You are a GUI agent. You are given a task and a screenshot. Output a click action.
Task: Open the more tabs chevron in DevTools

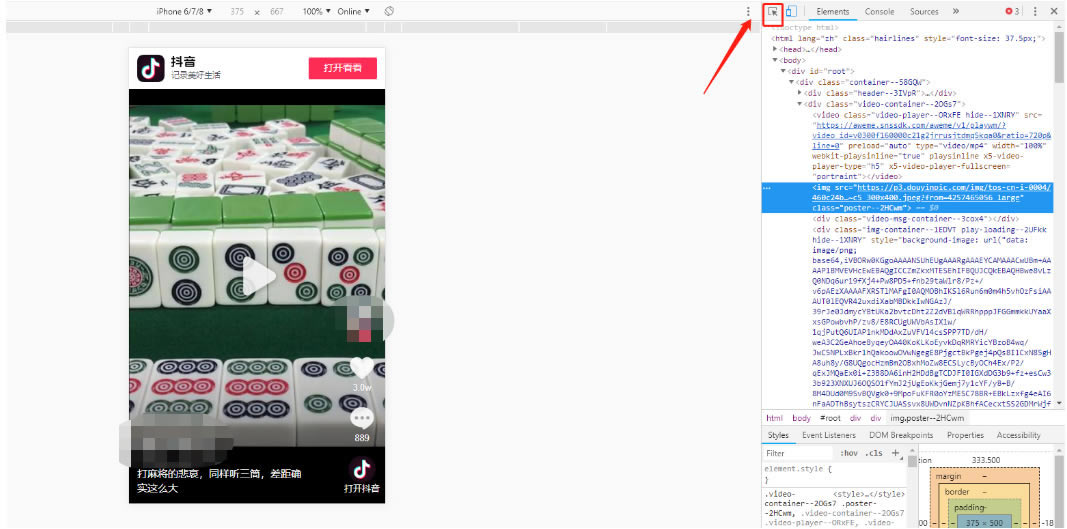coord(956,12)
